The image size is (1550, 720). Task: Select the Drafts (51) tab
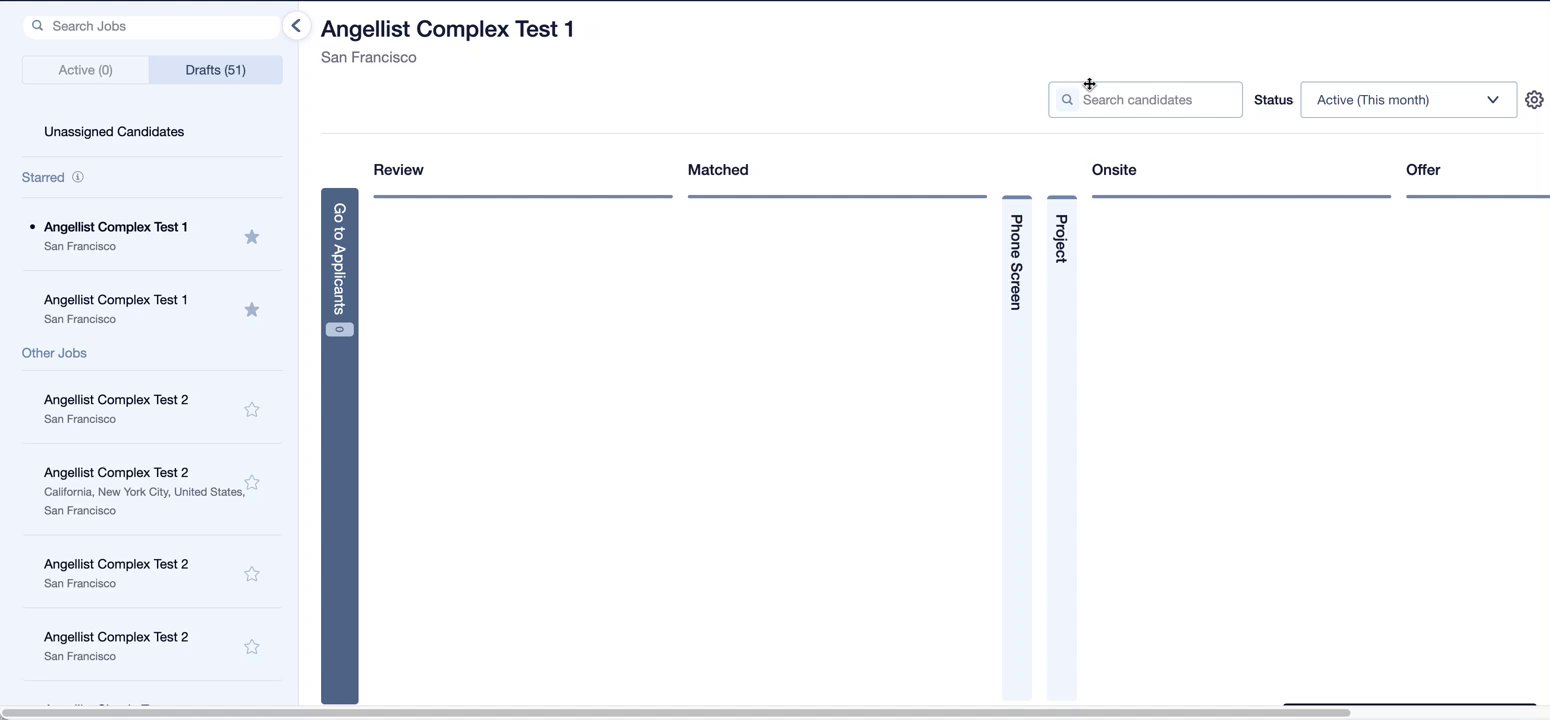(x=215, y=70)
